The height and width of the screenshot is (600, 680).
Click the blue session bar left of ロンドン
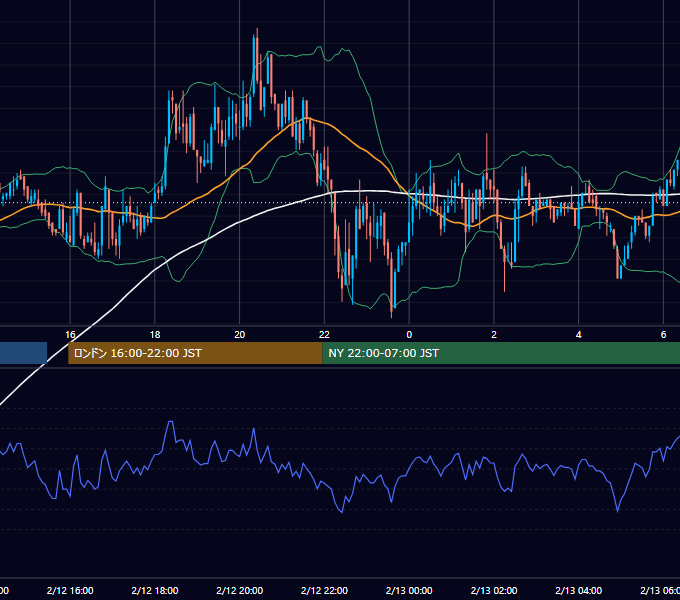coord(23,353)
